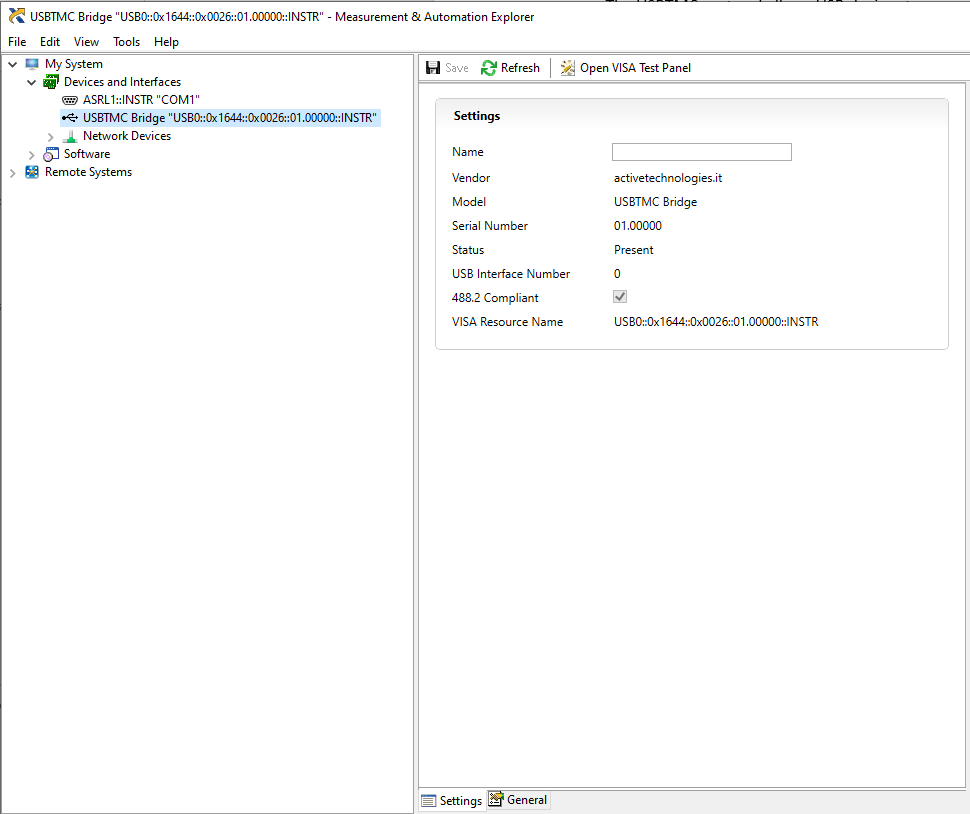Open the Edit menu
Image resolution: width=970 pixels, height=814 pixels.
(x=50, y=41)
